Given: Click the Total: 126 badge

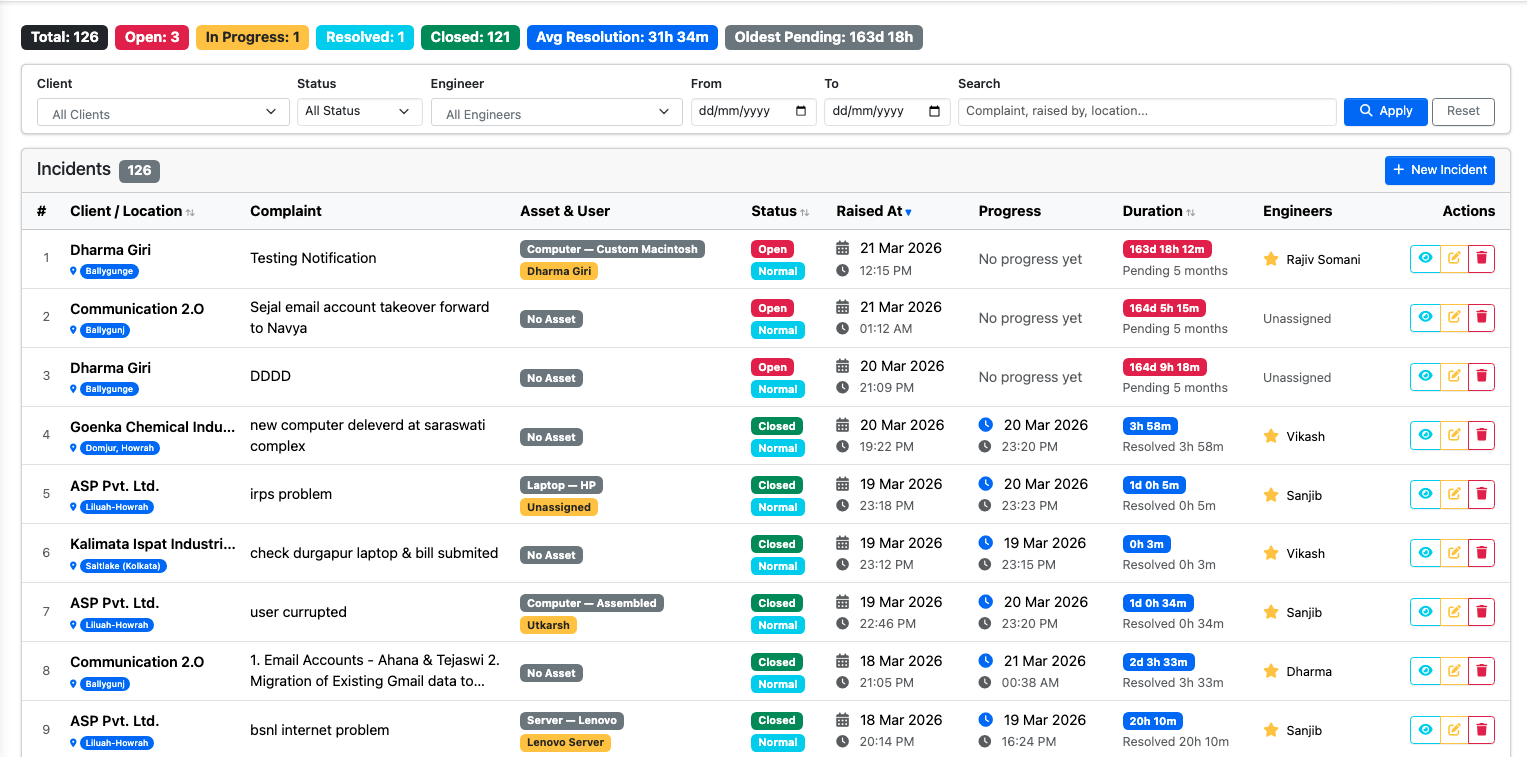Looking at the screenshot, I should point(65,37).
